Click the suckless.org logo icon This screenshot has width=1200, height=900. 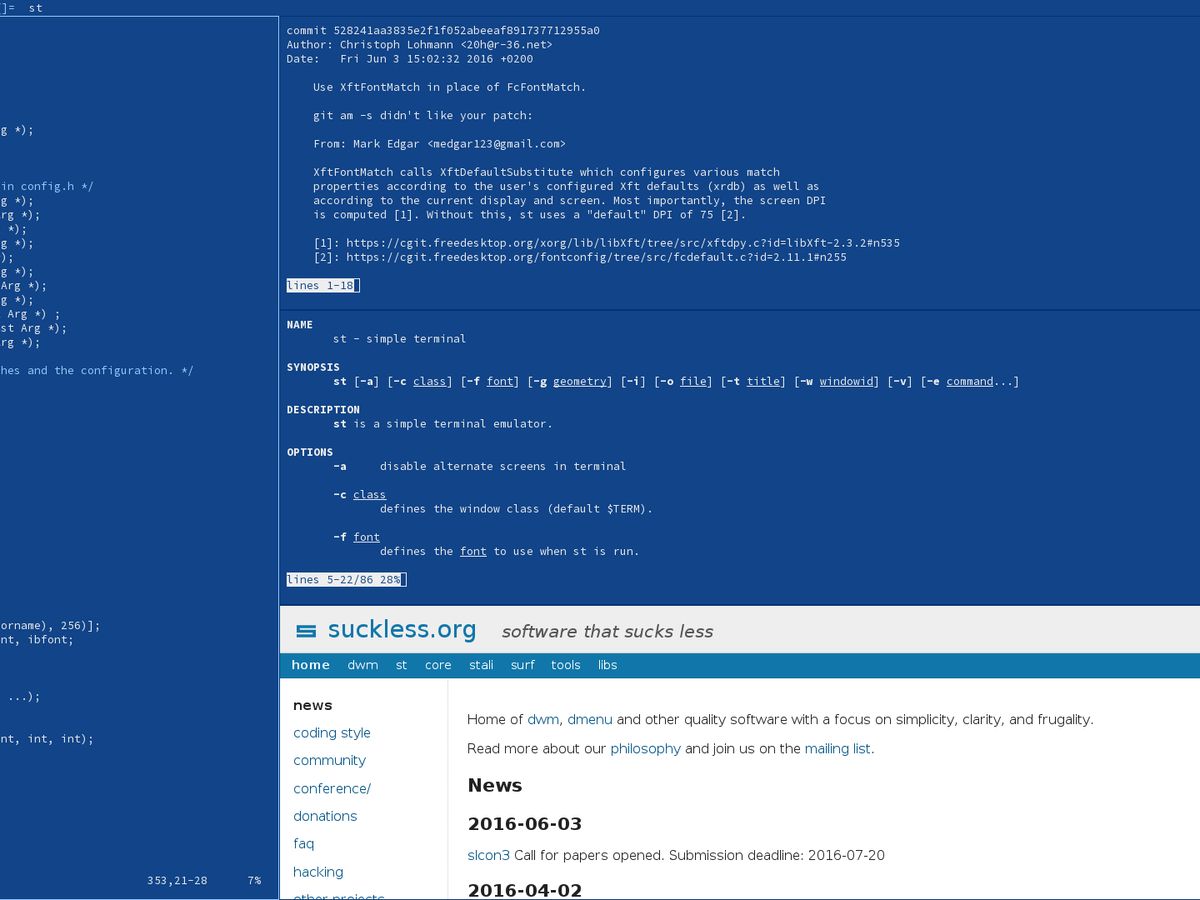[x=307, y=631]
